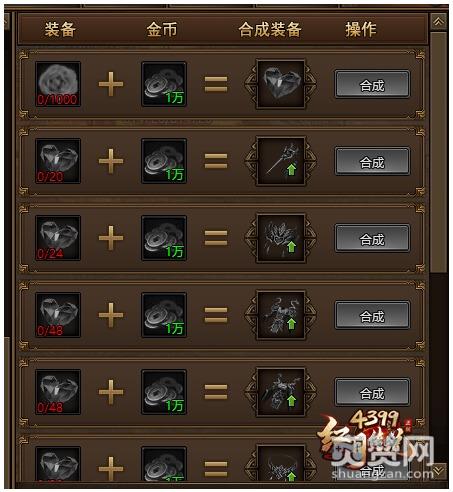Select the necklace result icon in bottom row
Viewport: 453px width, 492px height.
281,463
